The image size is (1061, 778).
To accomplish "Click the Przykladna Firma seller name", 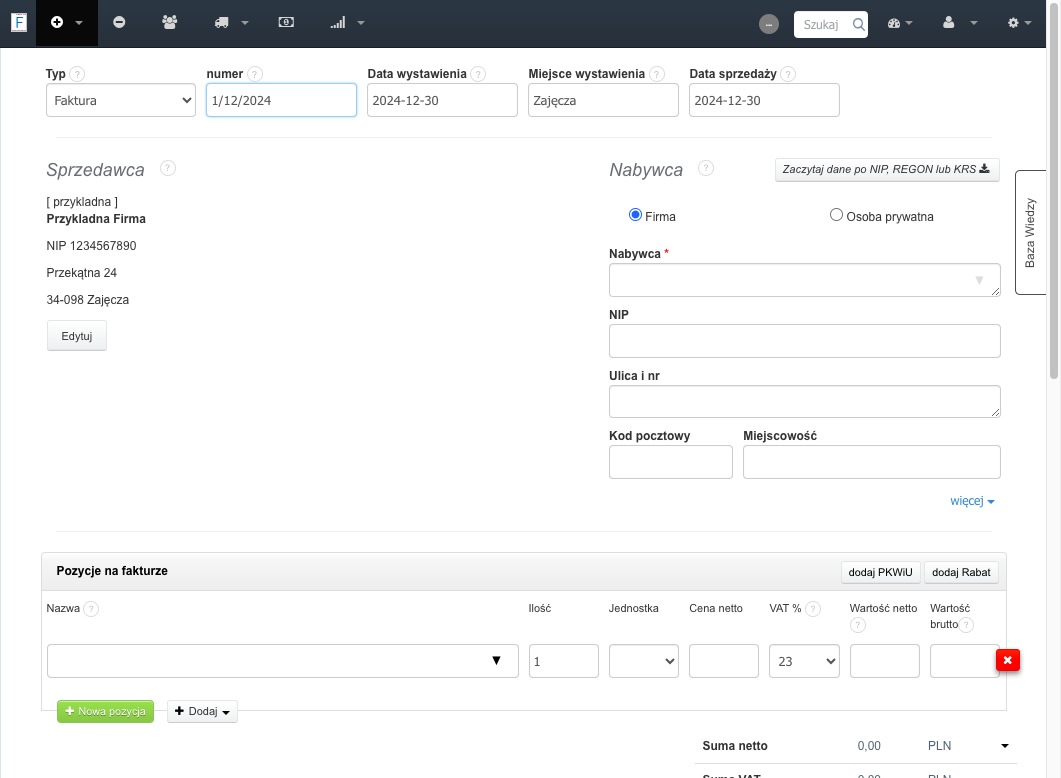I will coord(96,219).
